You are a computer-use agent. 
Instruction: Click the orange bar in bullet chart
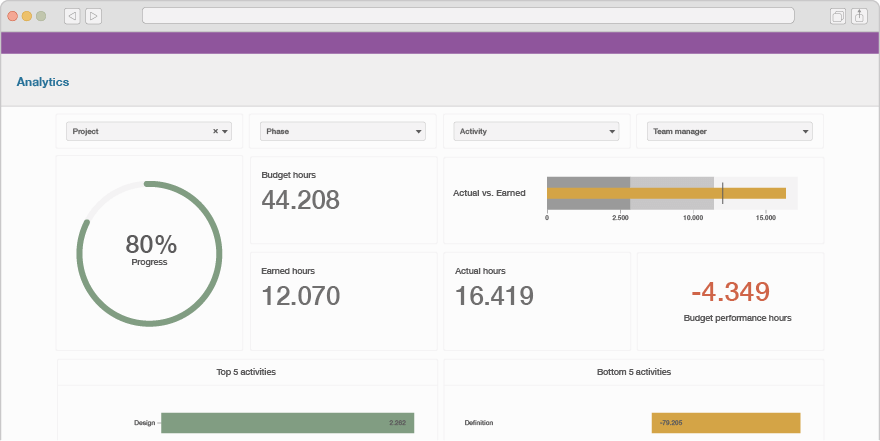(666, 193)
